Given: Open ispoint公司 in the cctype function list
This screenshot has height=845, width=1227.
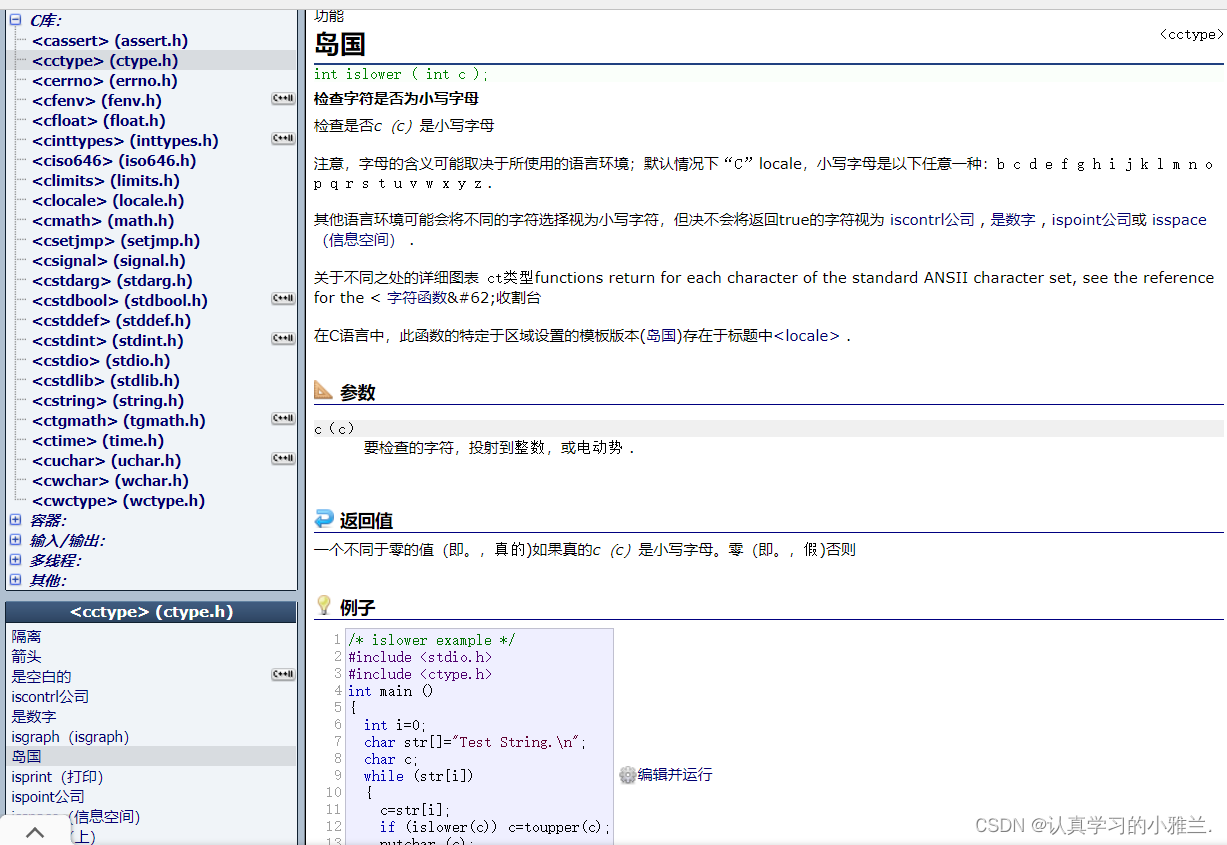Looking at the screenshot, I should (48, 797).
